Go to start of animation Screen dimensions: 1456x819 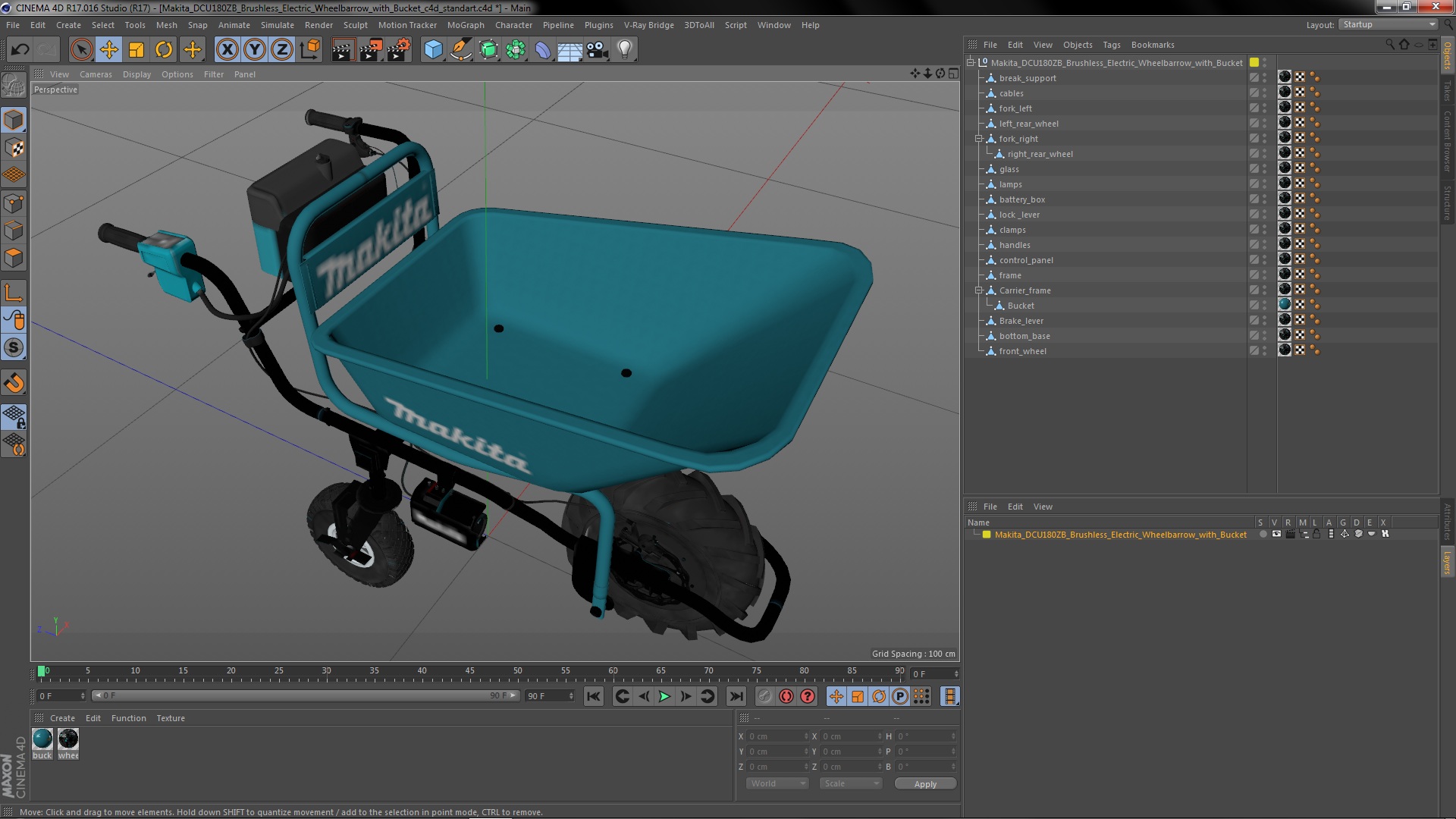(594, 696)
